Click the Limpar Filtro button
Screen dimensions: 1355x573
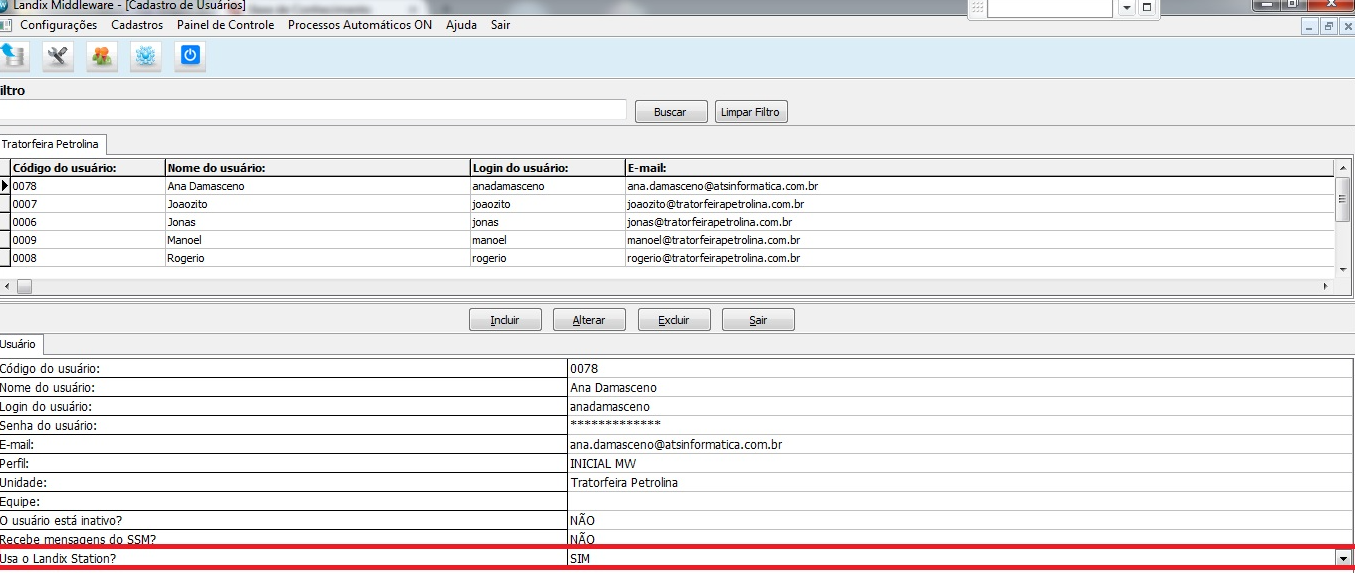[751, 112]
